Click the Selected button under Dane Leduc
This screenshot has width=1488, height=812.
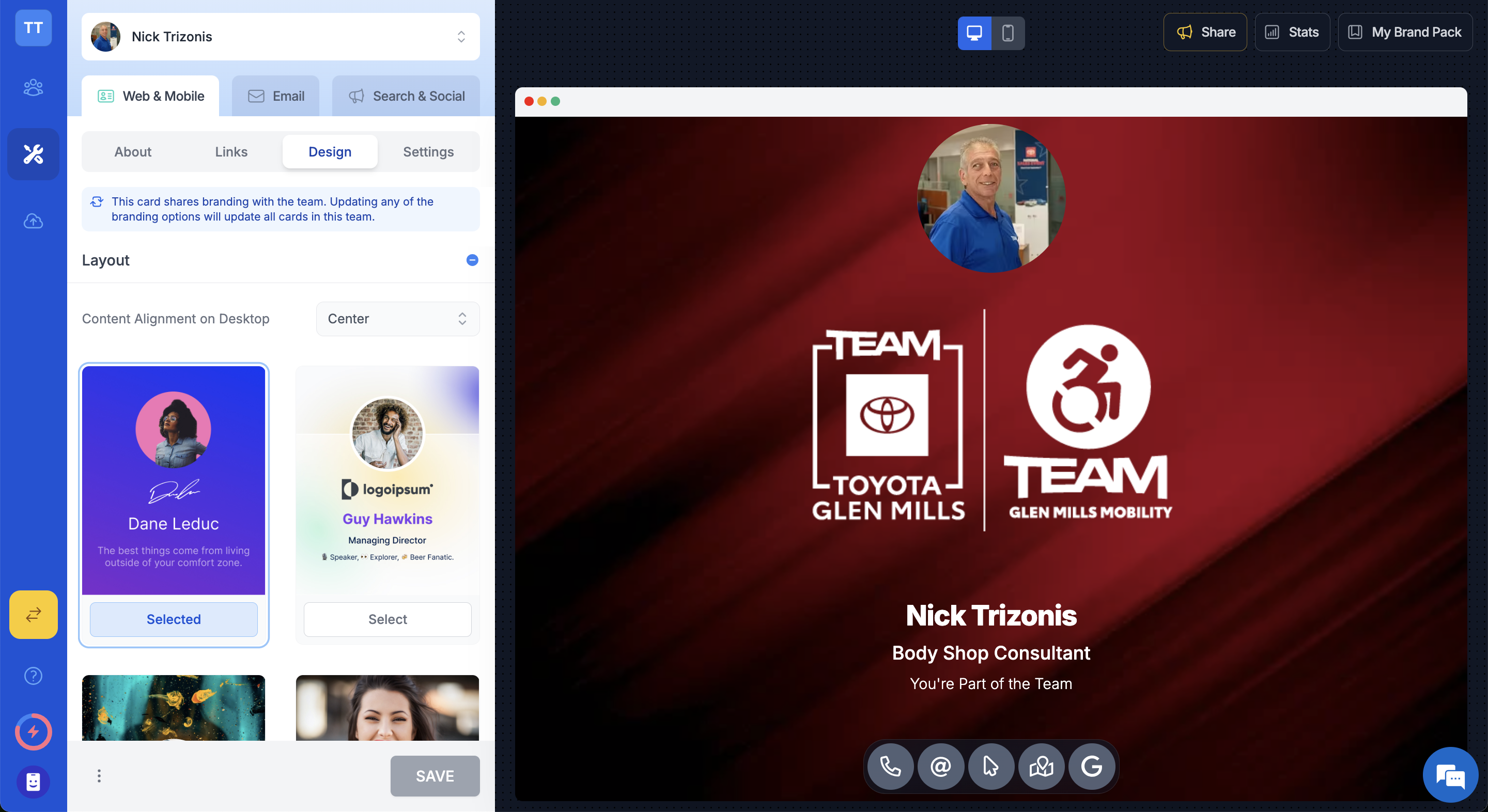coord(173,619)
